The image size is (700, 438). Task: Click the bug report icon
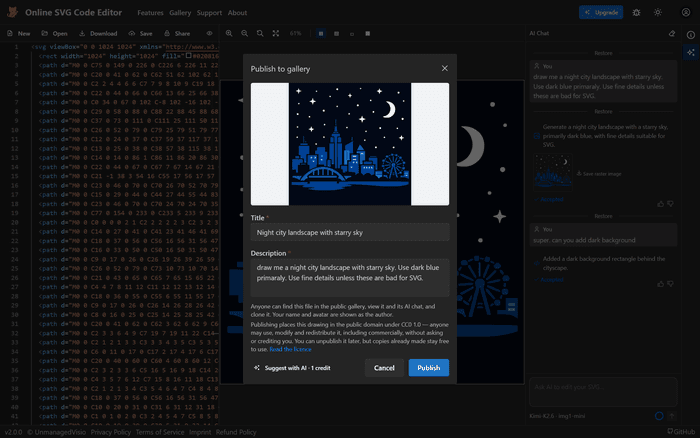pos(636,13)
